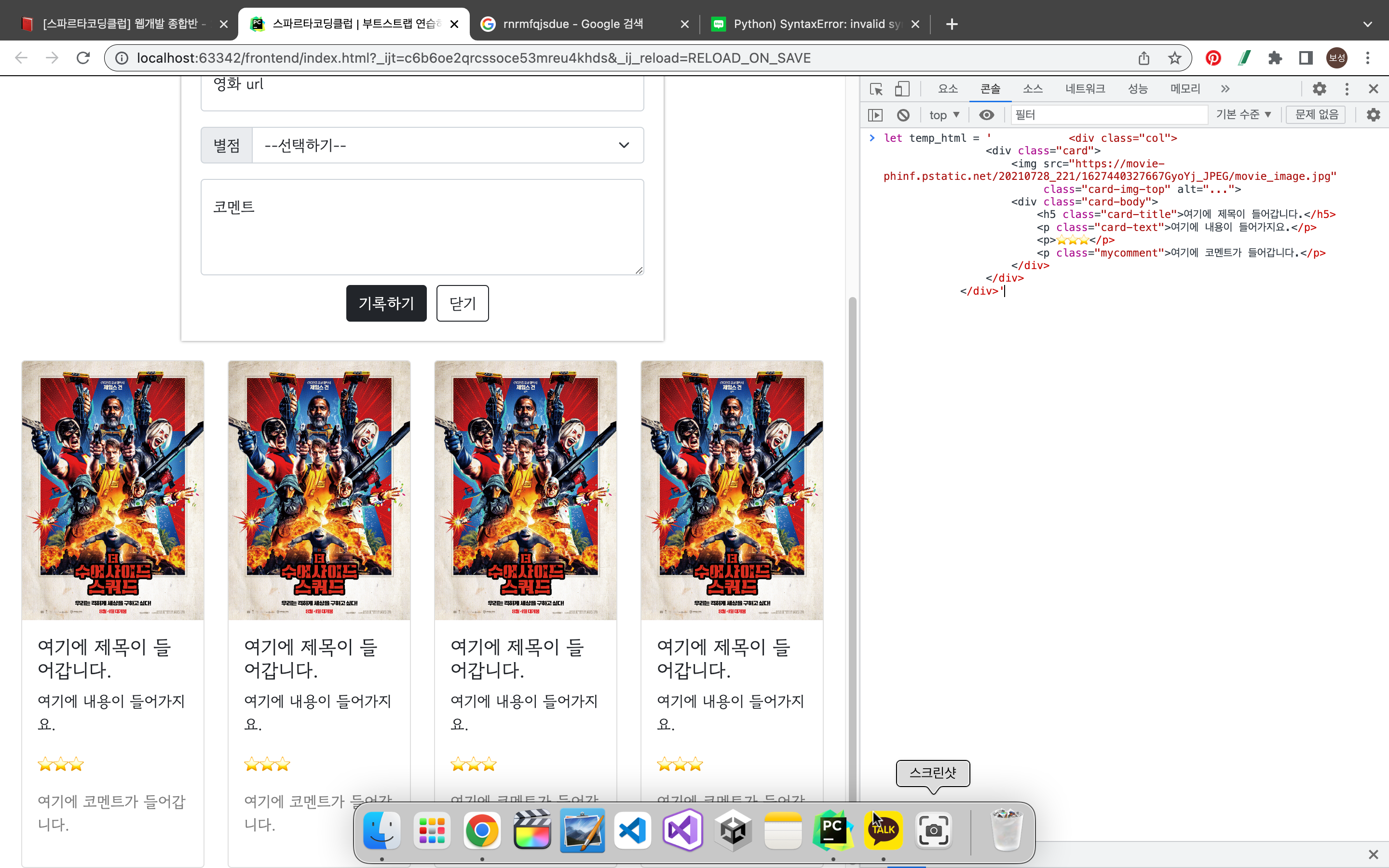Switch to the 요소 tab
Image resolution: width=1389 pixels, height=868 pixels.
(x=948, y=89)
